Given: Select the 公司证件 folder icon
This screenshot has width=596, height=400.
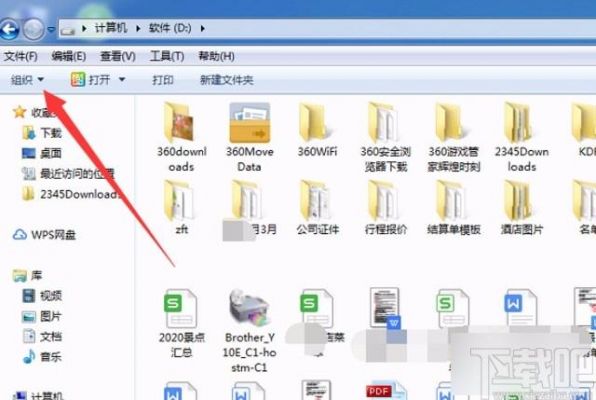Looking at the screenshot, I should click(317, 200).
